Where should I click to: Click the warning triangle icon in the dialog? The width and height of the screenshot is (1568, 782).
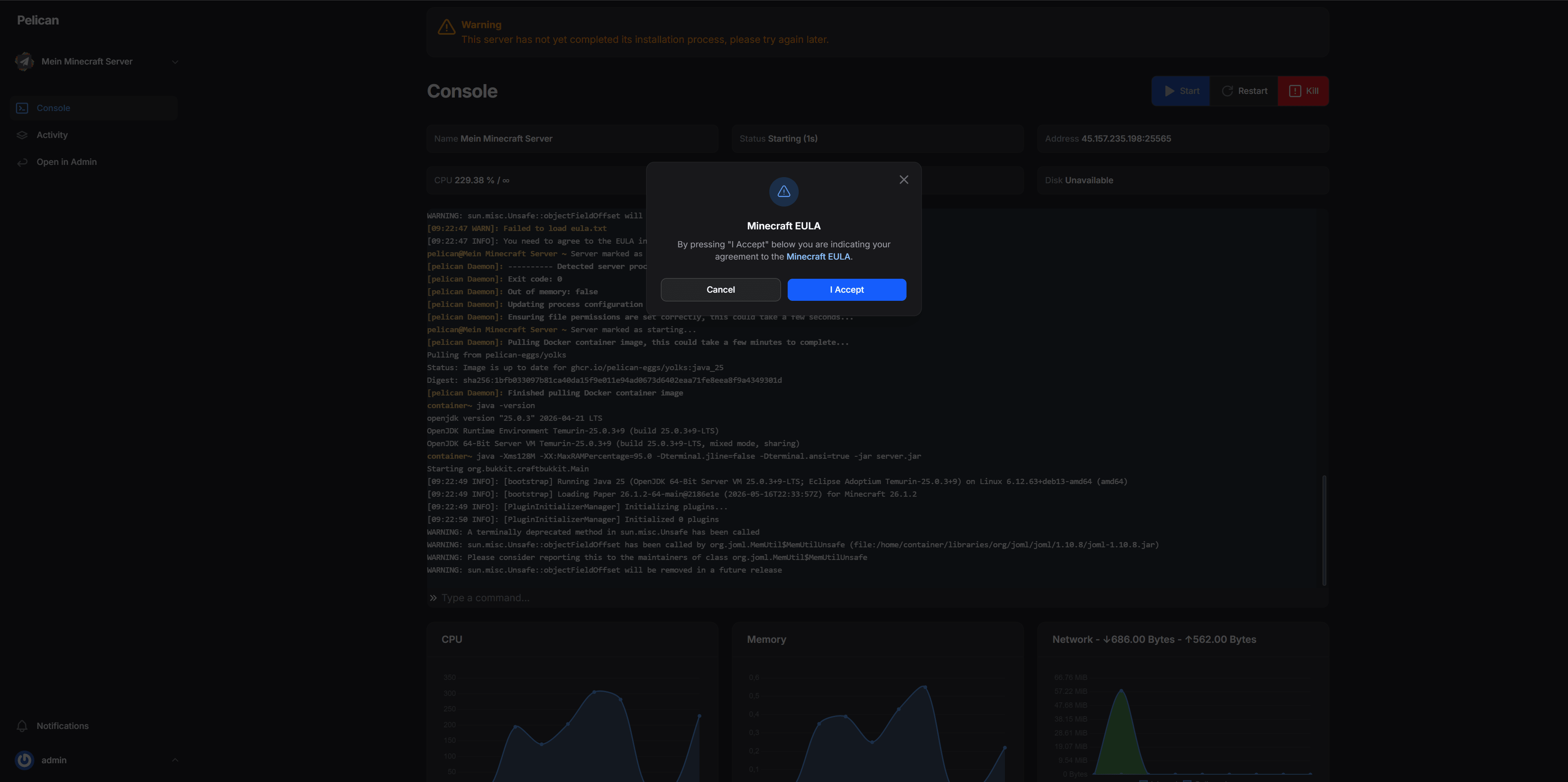(x=784, y=192)
